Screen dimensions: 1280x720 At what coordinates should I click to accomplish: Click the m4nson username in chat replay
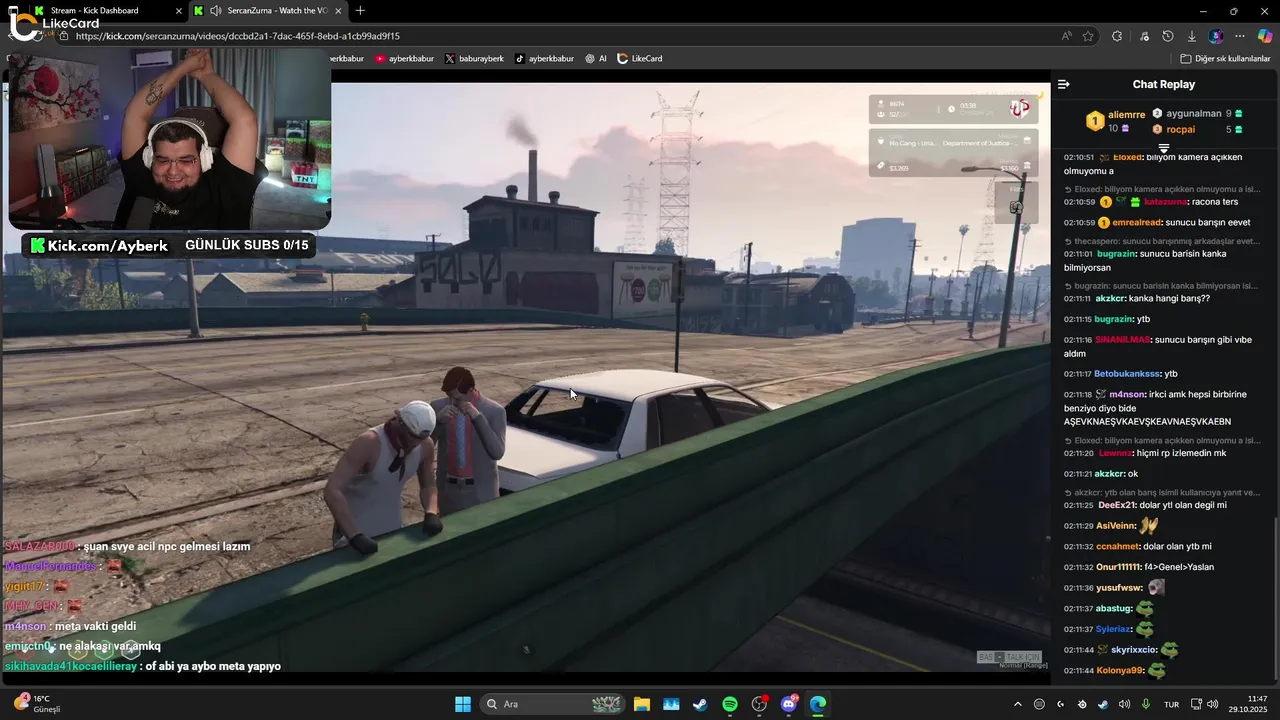[1127, 395]
